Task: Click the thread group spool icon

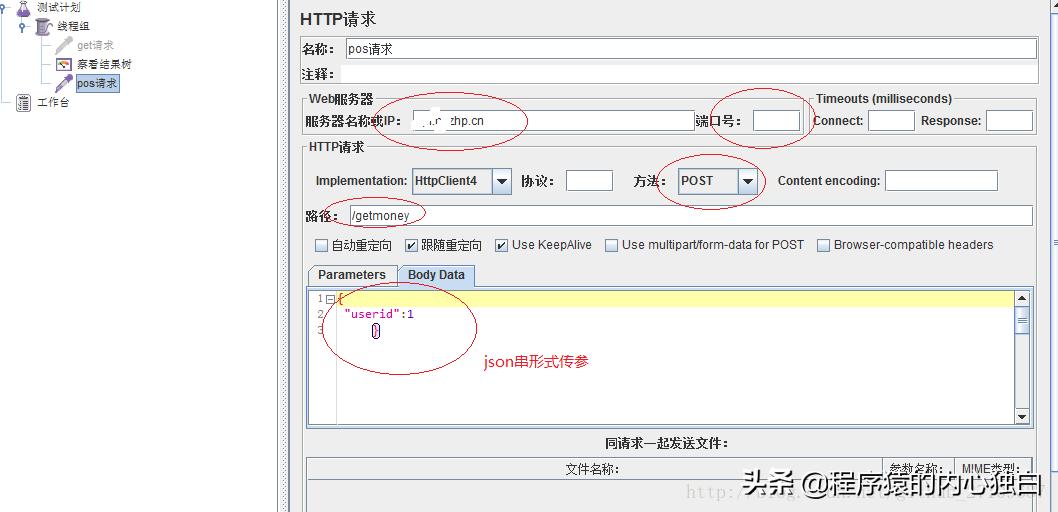Action: (43, 27)
